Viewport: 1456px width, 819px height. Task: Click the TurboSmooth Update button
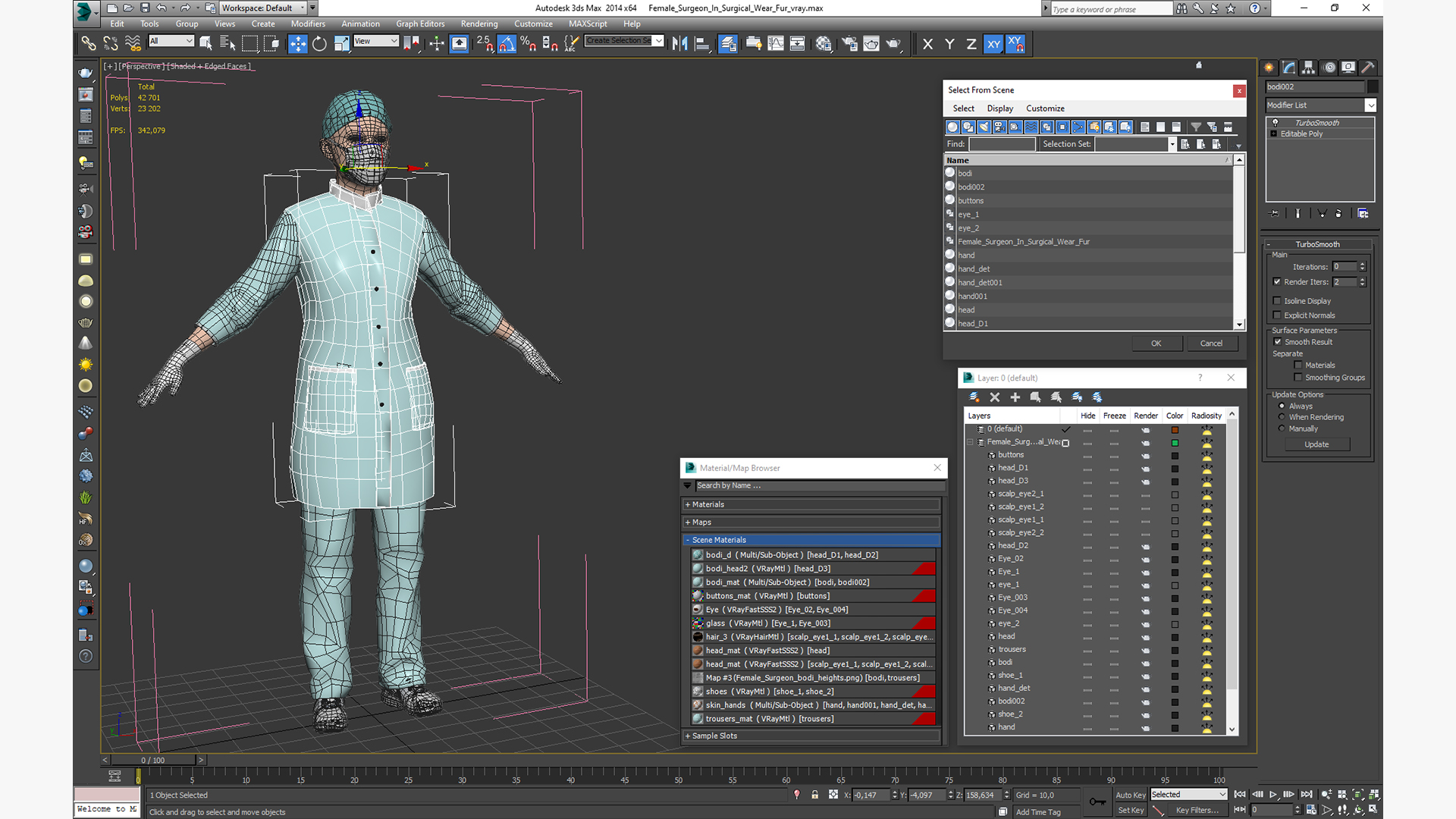(x=1316, y=444)
